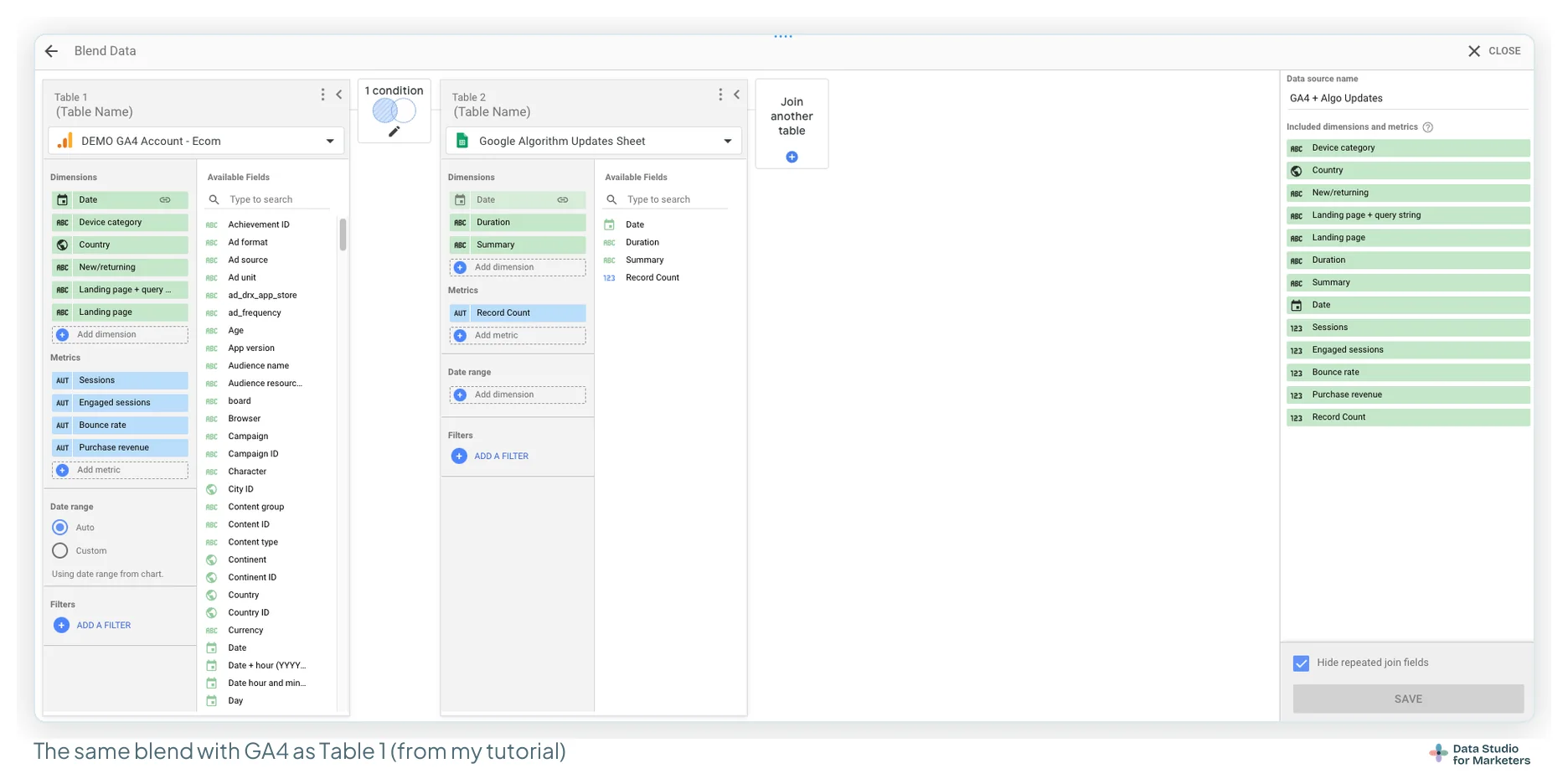Viewport: 1568px width, 784px height.
Task: Focus Table 1 Type to search field
Action: (278, 199)
